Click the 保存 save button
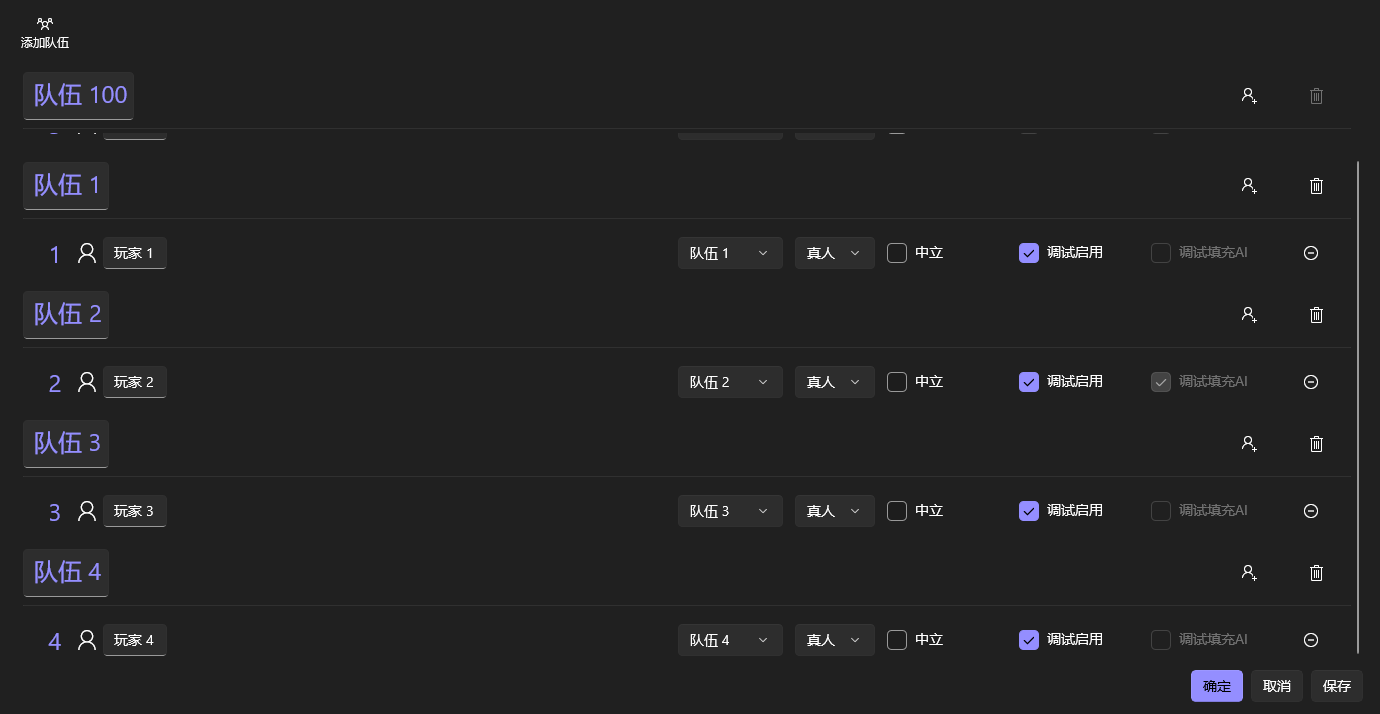This screenshot has width=1380, height=714. [1336, 686]
